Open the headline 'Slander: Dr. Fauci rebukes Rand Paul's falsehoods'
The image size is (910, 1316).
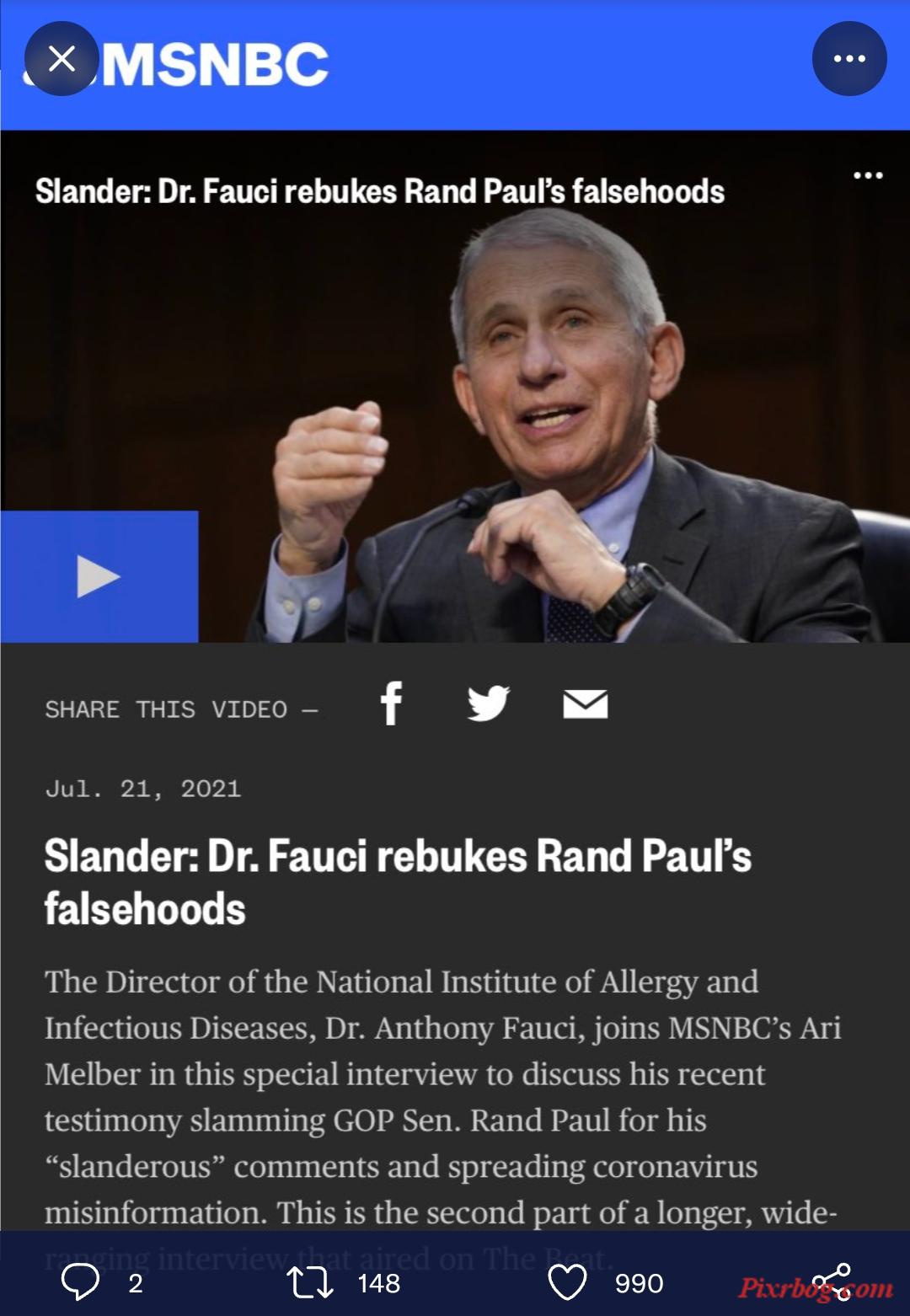pos(398,882)
